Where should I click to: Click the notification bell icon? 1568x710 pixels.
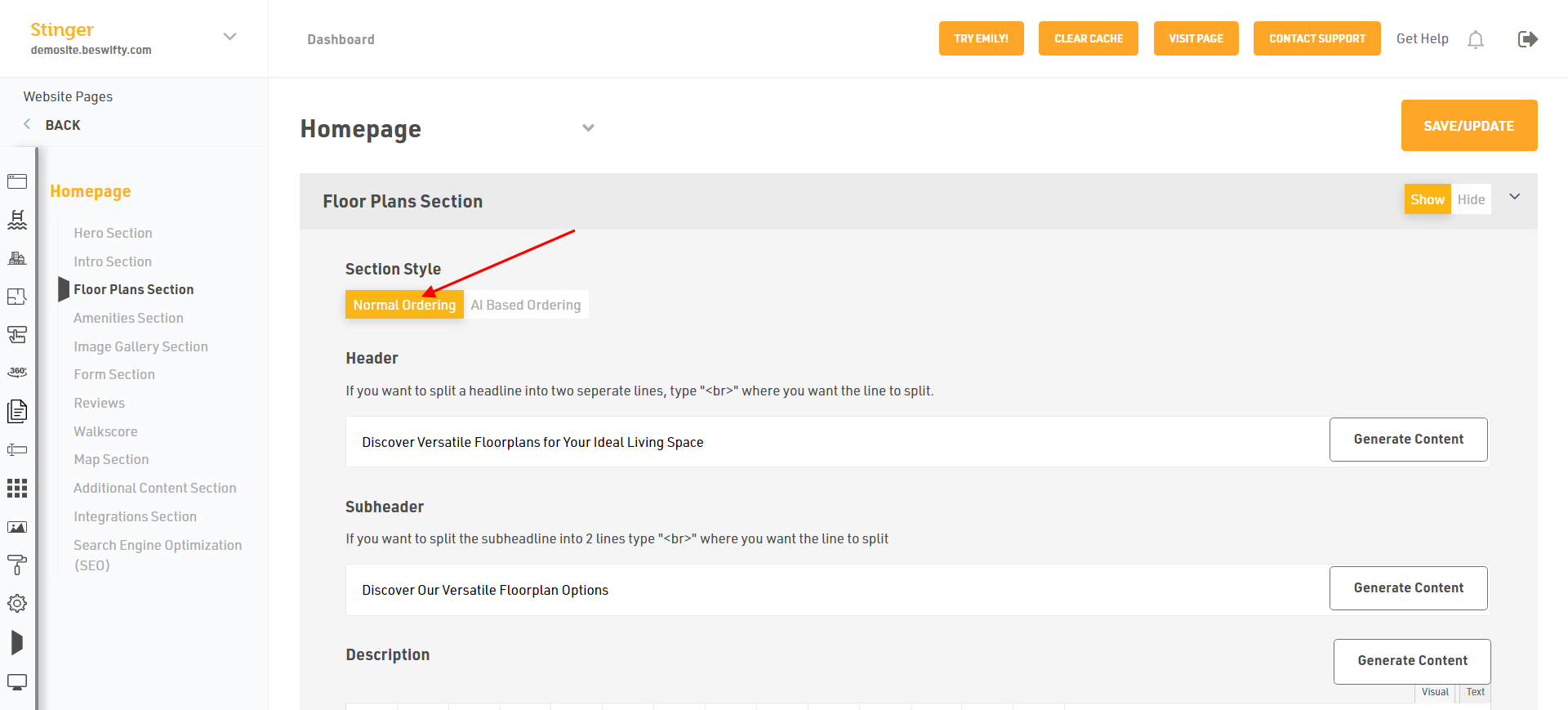pos(1475,39)
